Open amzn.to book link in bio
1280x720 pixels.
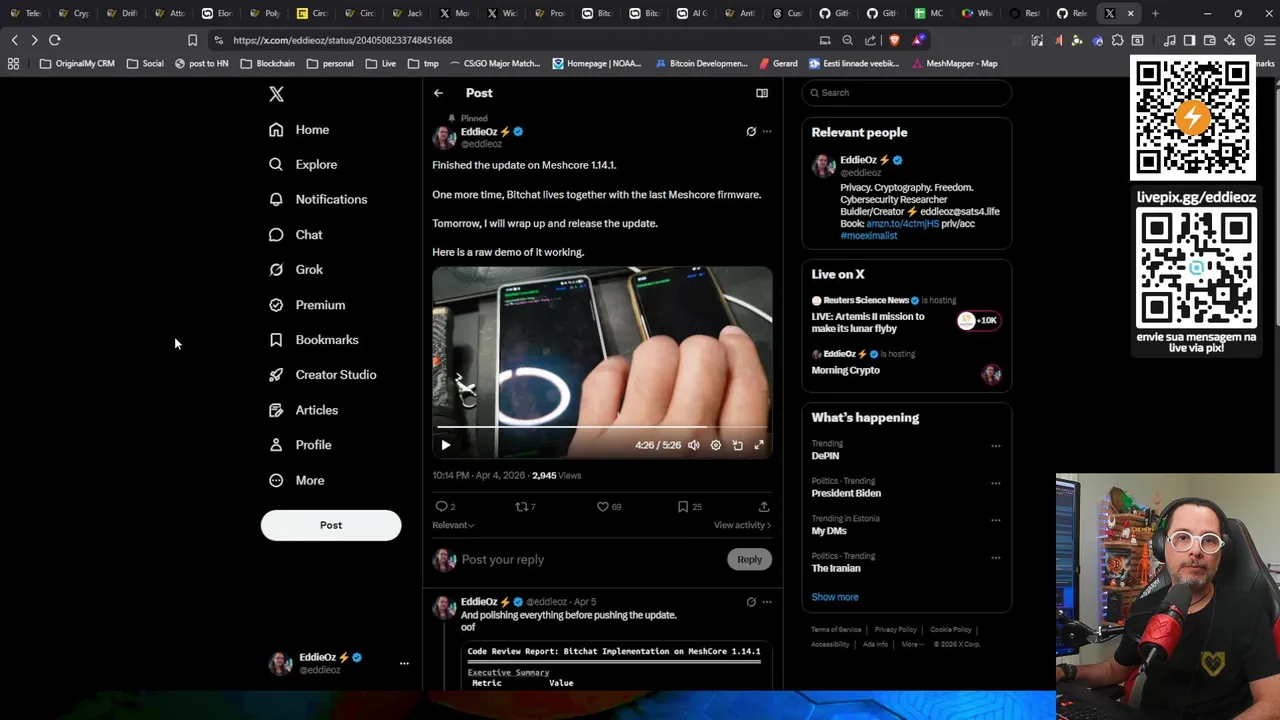click(903, 224)
